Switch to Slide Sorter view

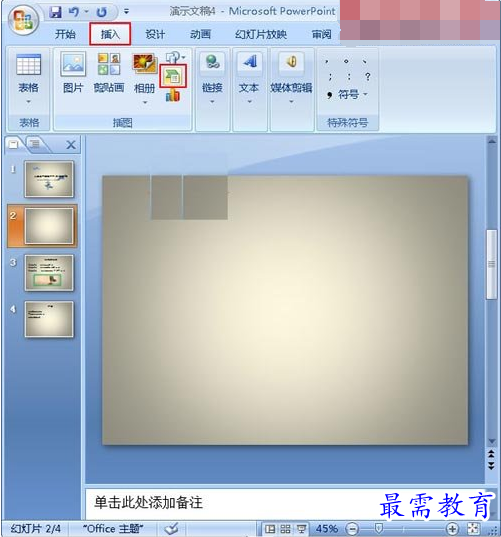tap(285, 529)
